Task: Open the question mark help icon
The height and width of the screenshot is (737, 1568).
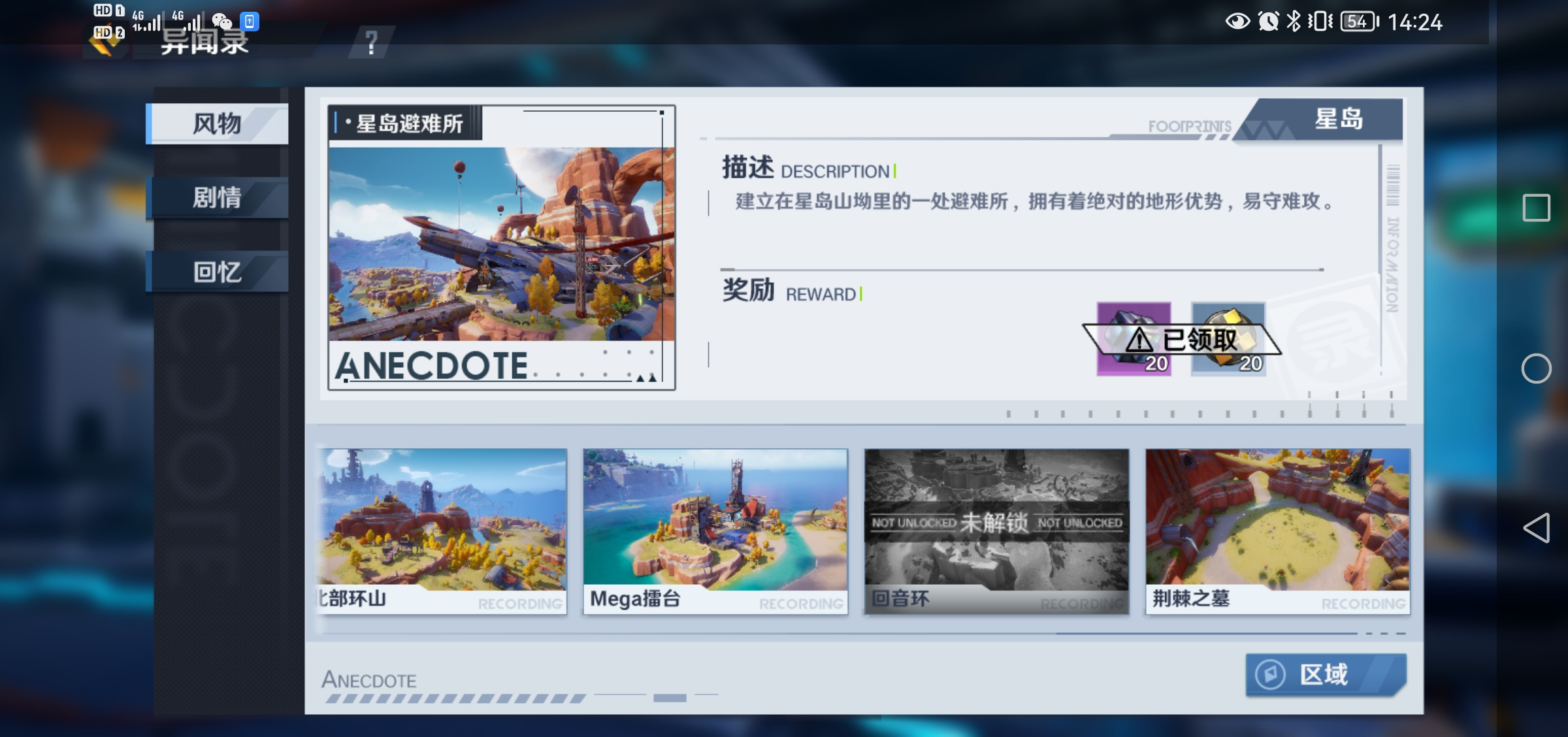Action: [x=372, y=42]
